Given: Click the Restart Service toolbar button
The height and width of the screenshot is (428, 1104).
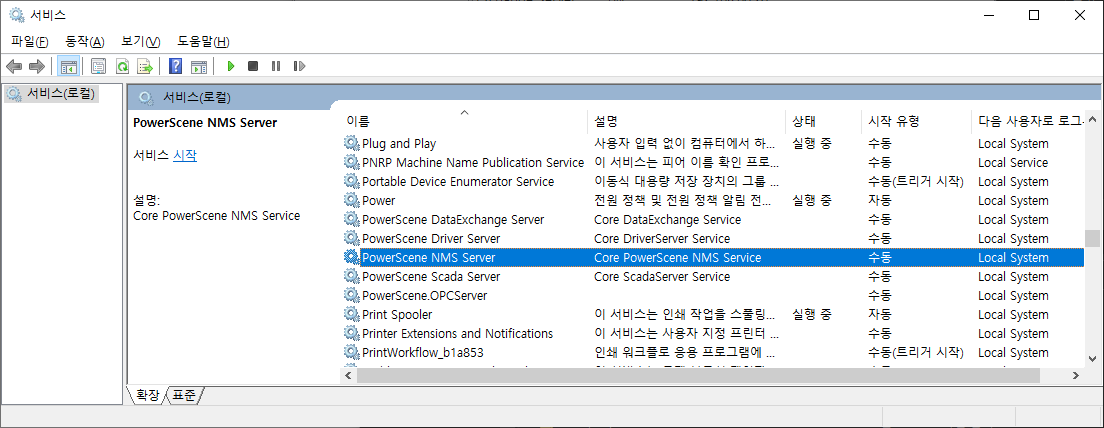Looking at the screenshot, I should (299, 66).
